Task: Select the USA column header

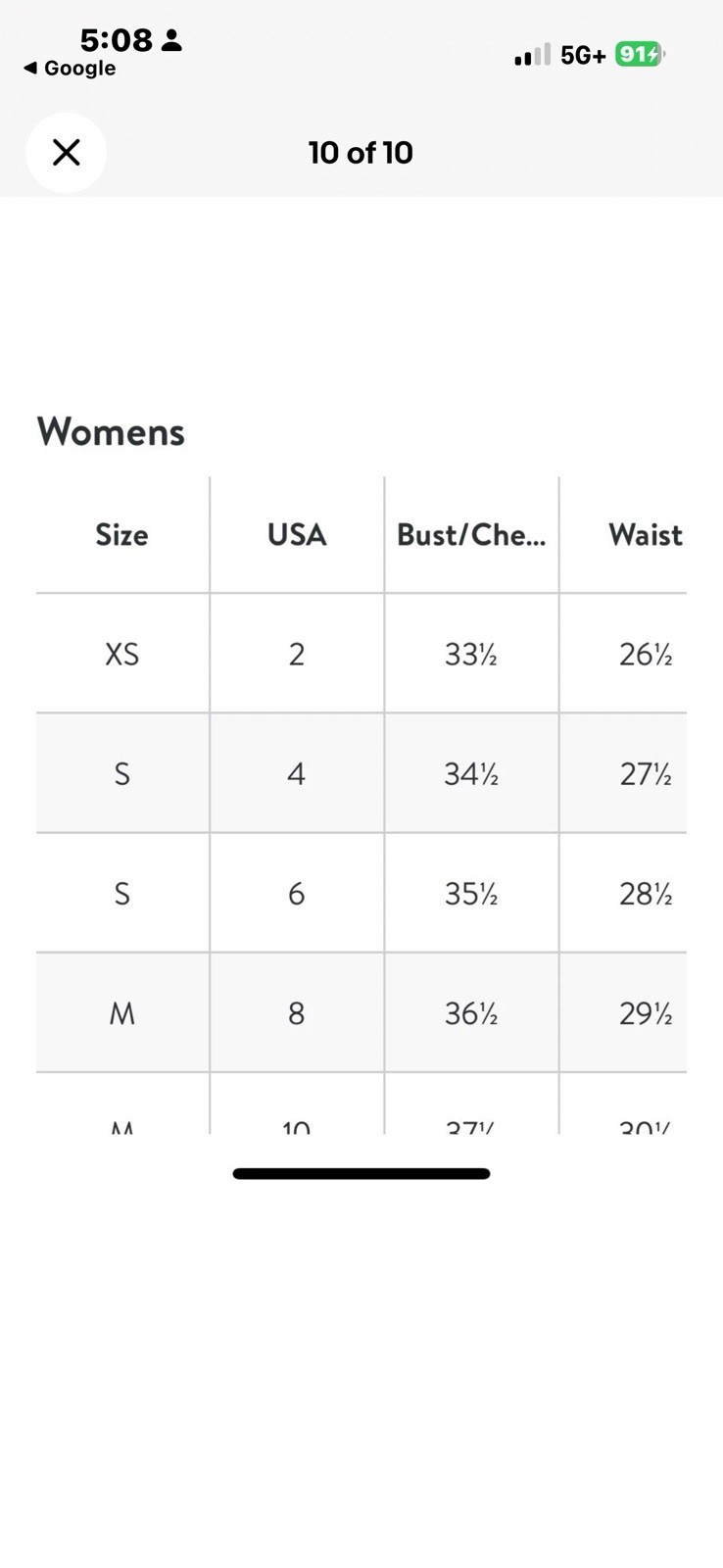Action: pyautogui.click(x=297, y=535)
